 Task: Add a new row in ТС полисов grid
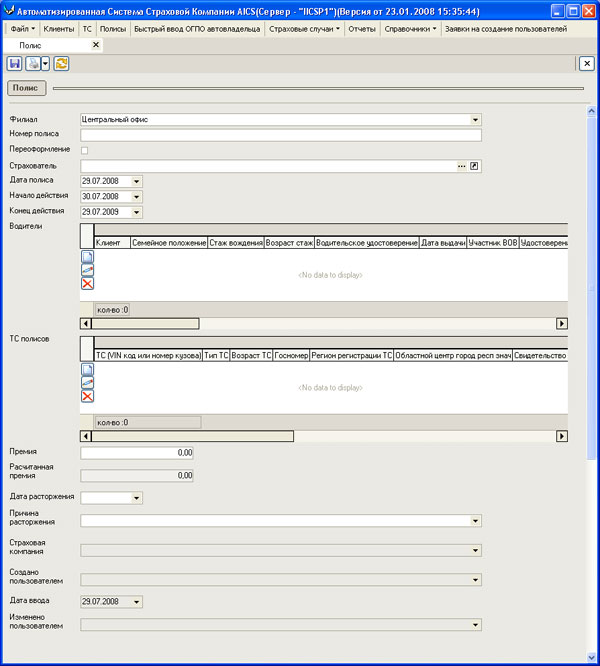click(87, 370)
